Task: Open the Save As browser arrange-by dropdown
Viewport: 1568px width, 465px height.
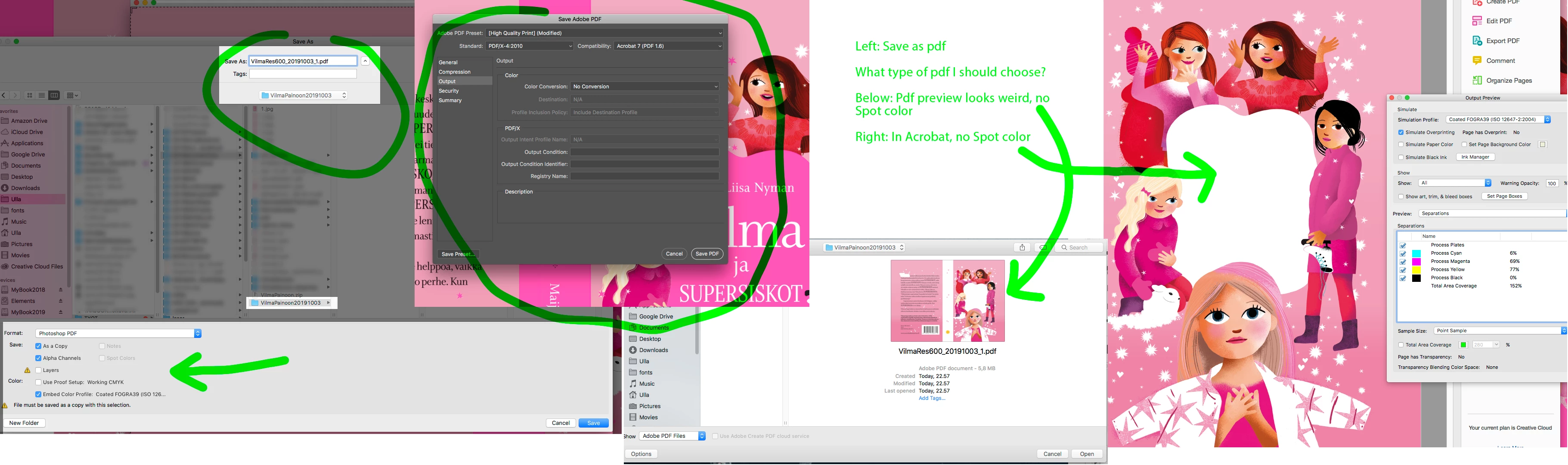Action: [72, 95]
